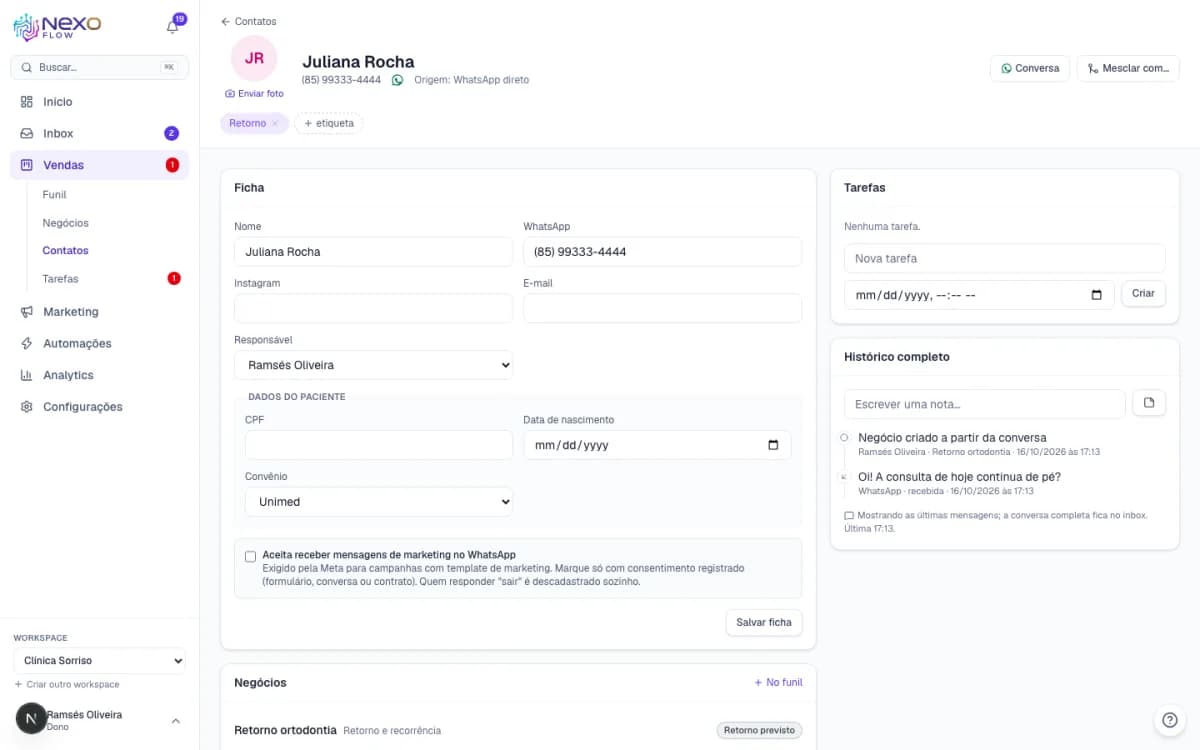The image size is (1200, 750).
Task: Click the JR avatar circle
Action: coord(254,58)
